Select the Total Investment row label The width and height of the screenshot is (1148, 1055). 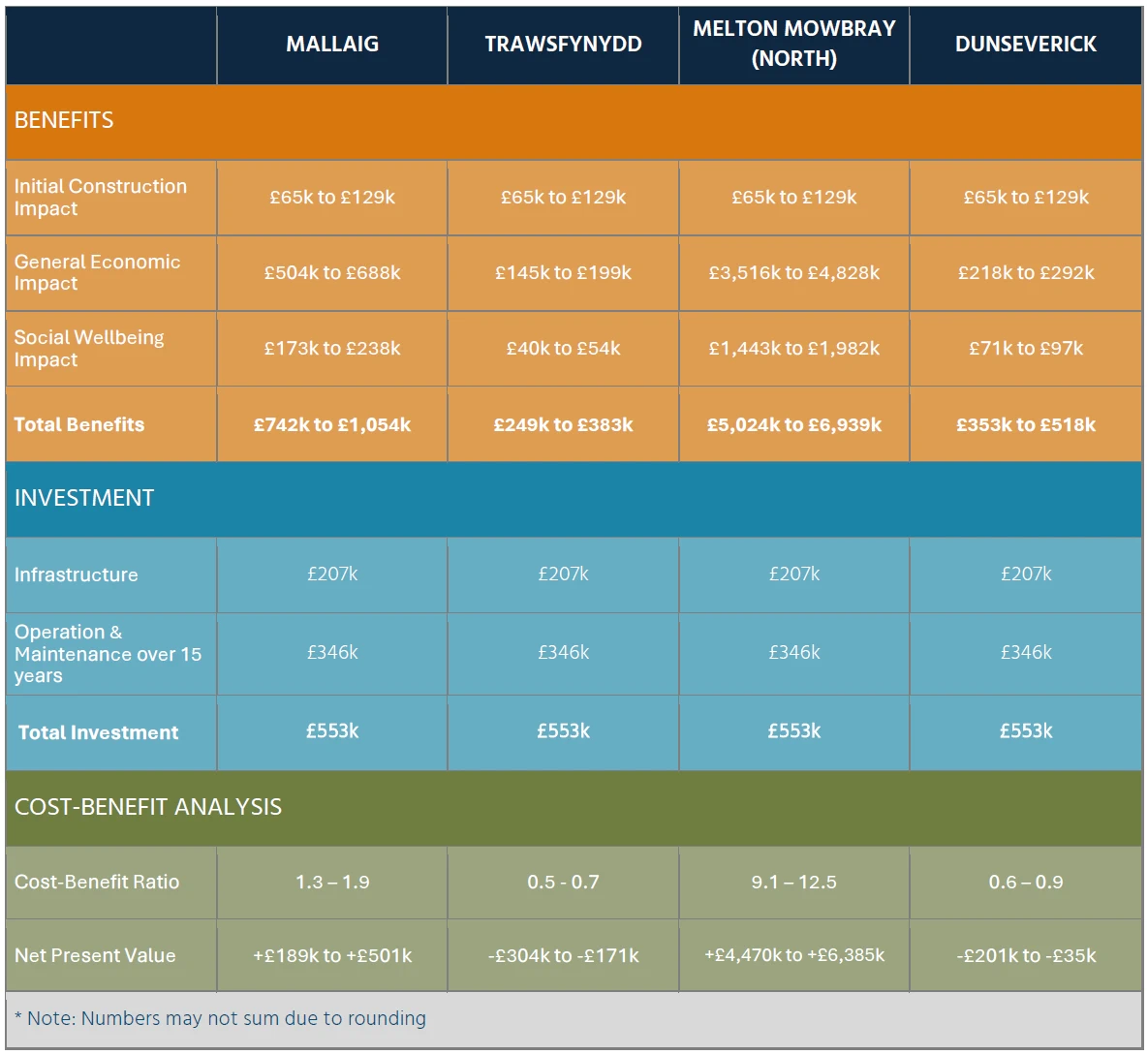tap(96, 732)
